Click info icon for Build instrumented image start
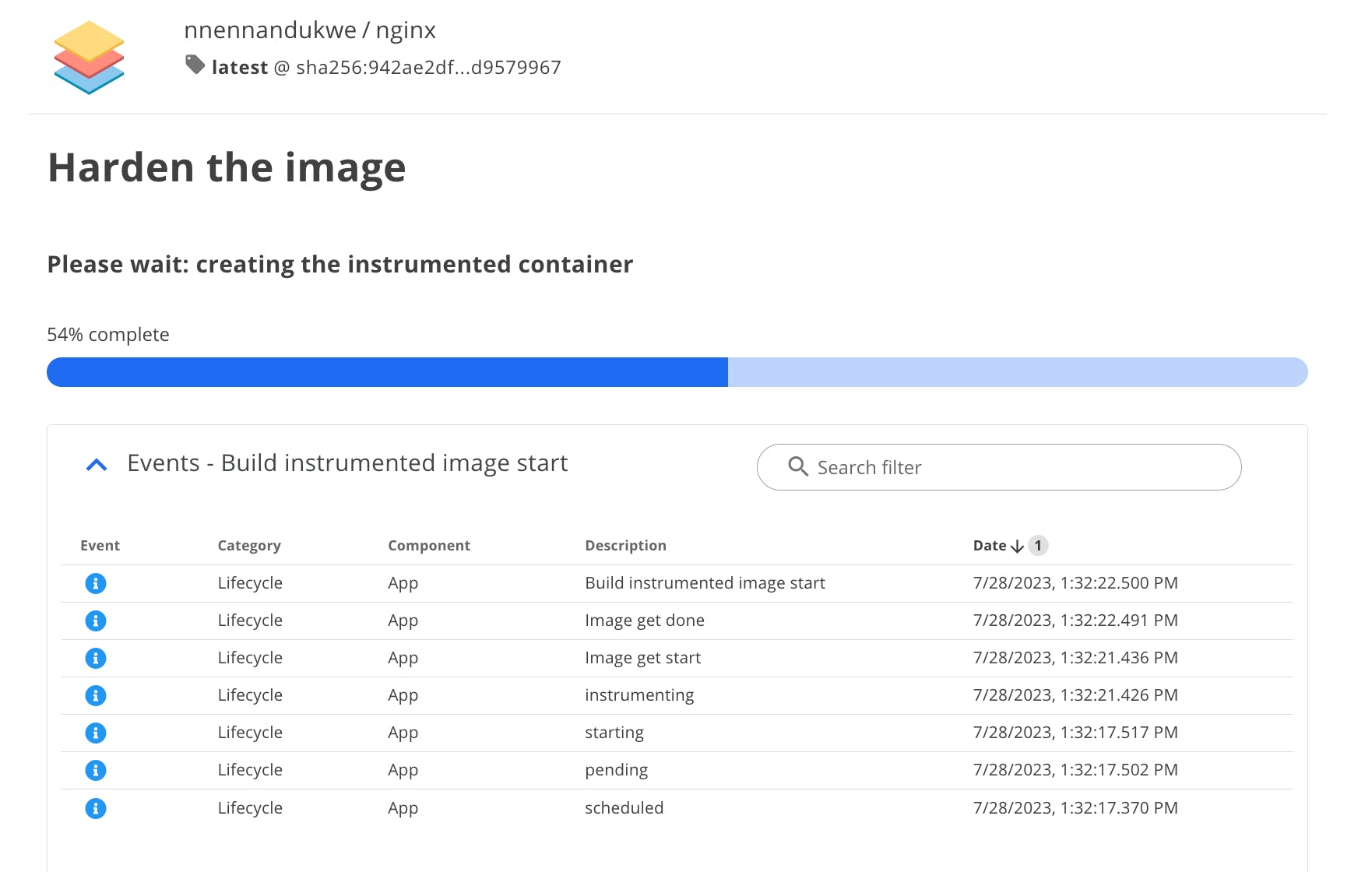The width and height of the screenshot is (1372, 872). pyautogui.click(x=96, y=583)
